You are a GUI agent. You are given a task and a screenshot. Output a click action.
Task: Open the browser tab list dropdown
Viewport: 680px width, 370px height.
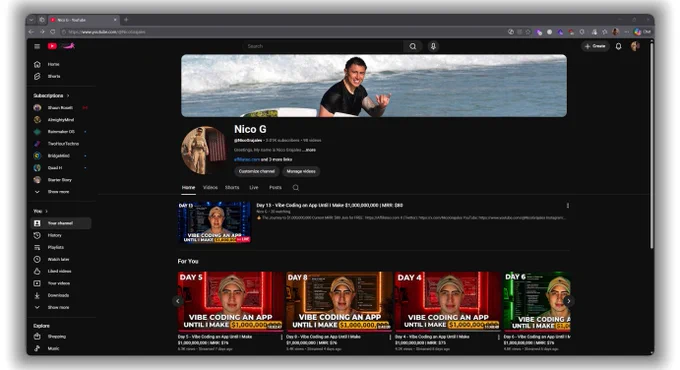pyautogui.click(x=31, y=20)
